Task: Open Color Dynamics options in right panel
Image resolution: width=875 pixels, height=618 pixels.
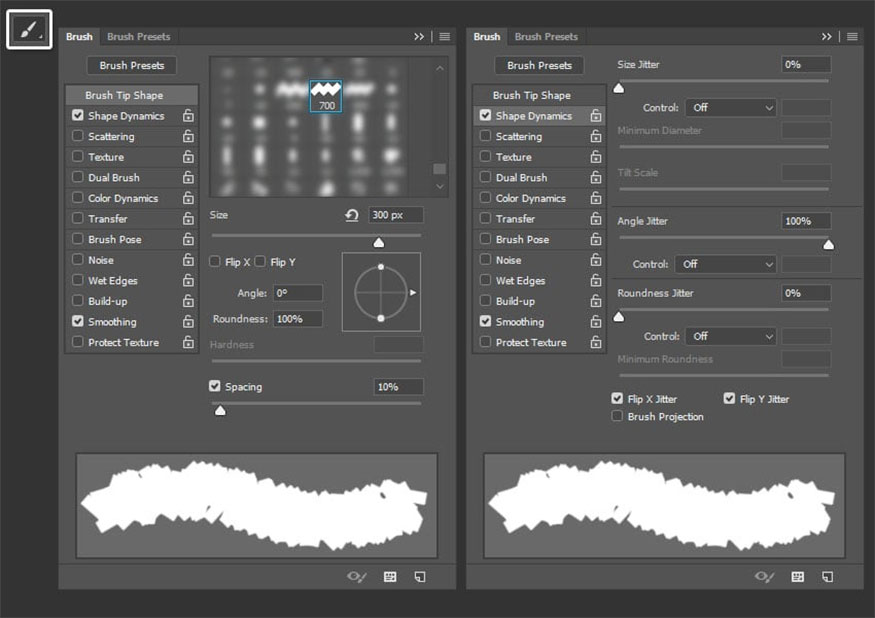Action: point(531,198)
